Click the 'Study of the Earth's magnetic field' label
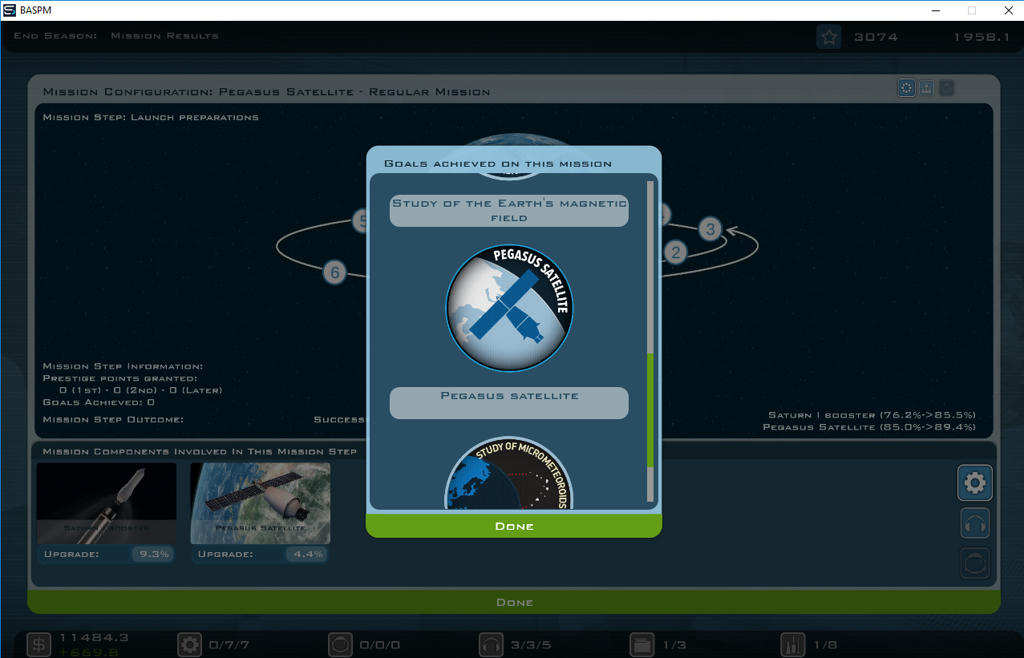 click(x=509, y=210)
